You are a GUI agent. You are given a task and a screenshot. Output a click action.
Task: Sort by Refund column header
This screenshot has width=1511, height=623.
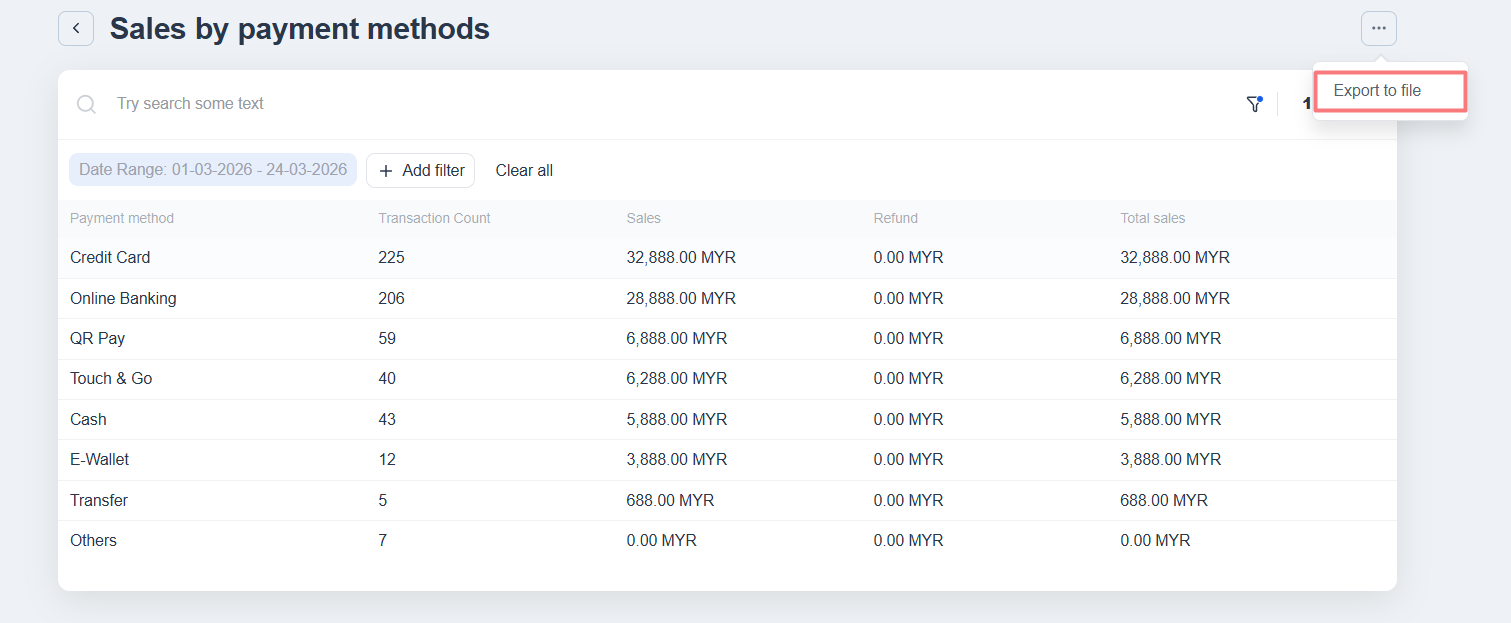pos(895,218)
